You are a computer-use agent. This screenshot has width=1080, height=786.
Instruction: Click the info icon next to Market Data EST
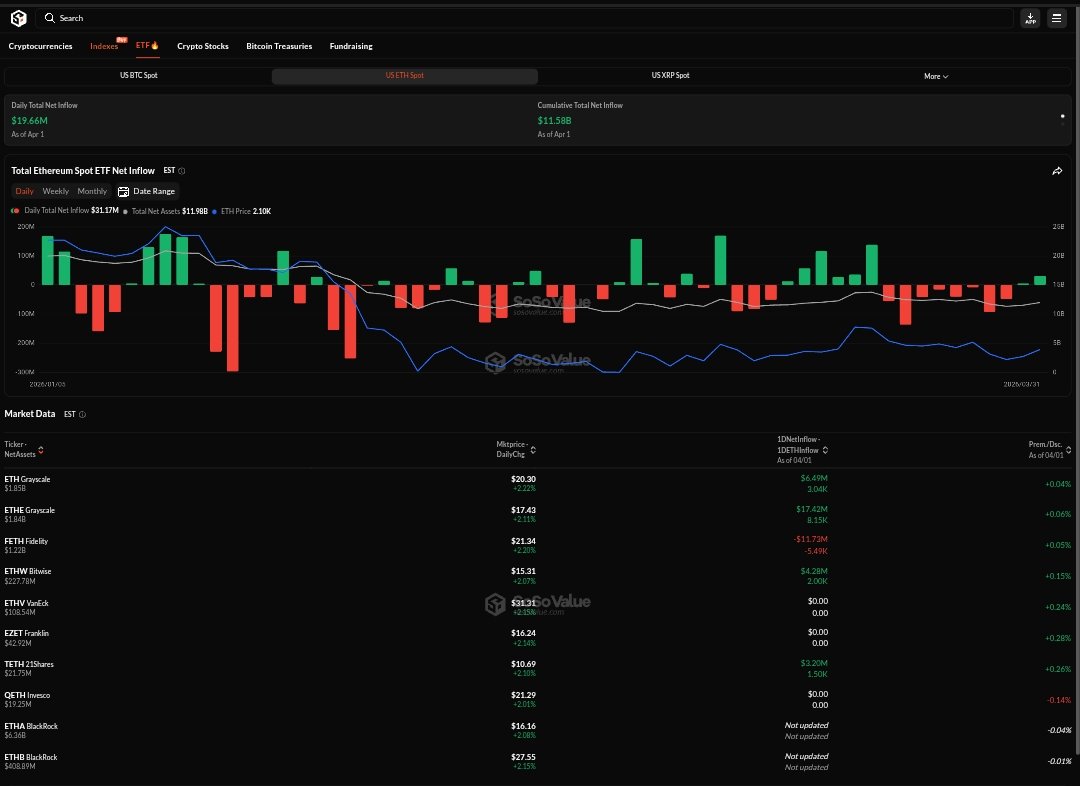tap(82, 414)
